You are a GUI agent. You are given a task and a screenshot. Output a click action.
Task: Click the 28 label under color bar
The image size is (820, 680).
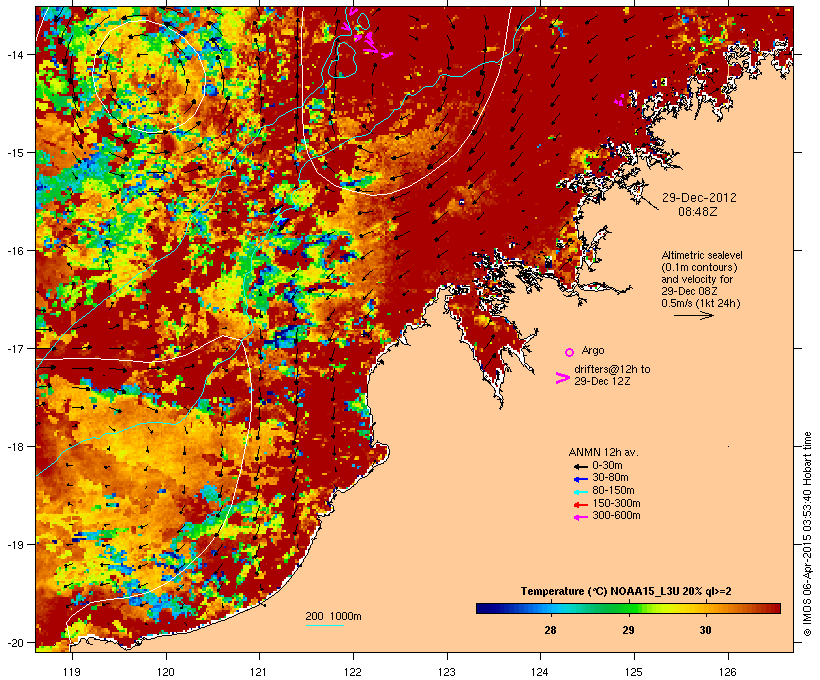coord(550,630)
